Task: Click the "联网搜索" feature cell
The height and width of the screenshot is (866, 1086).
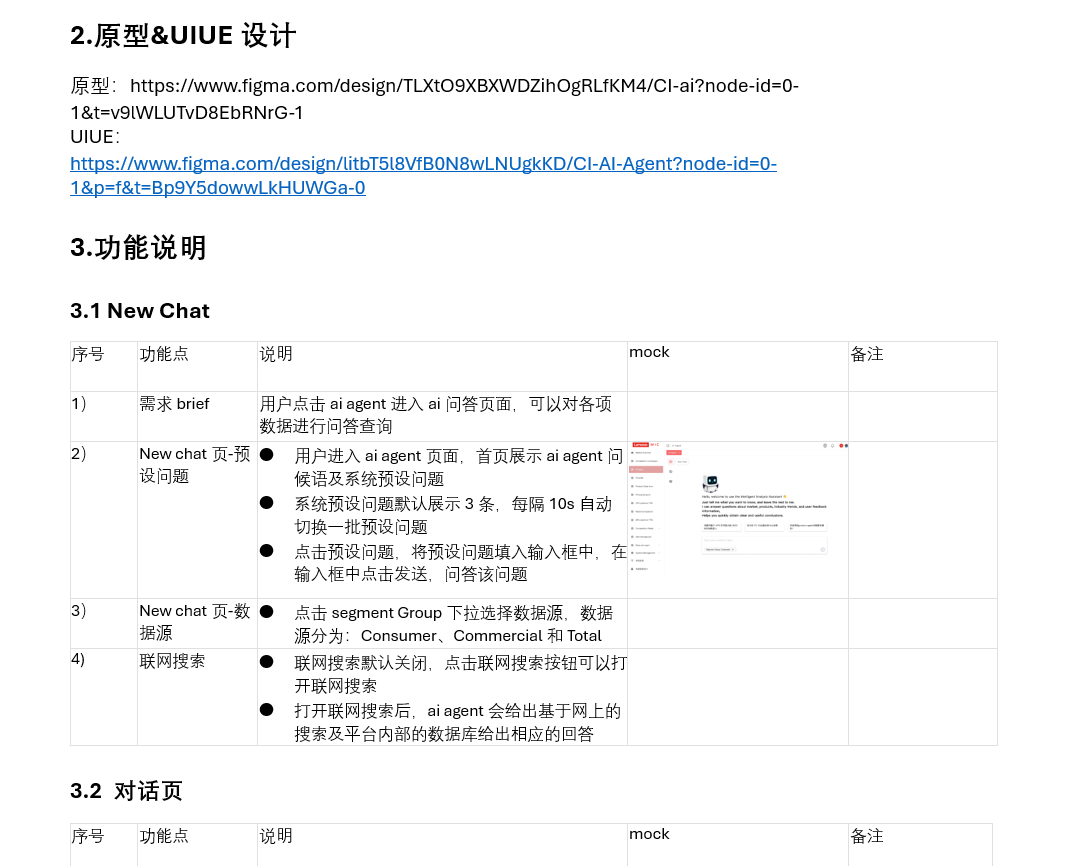Action: click(x=172, y=661)
